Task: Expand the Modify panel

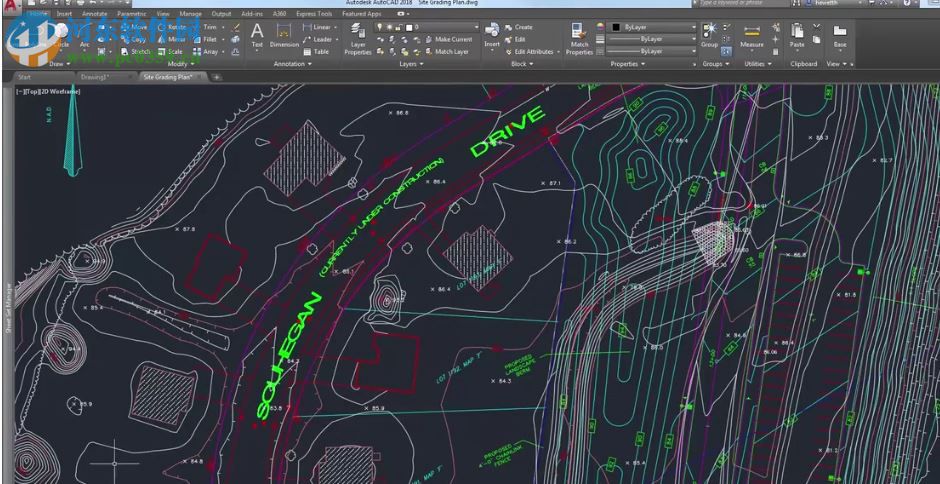Action: pos(179,64)
